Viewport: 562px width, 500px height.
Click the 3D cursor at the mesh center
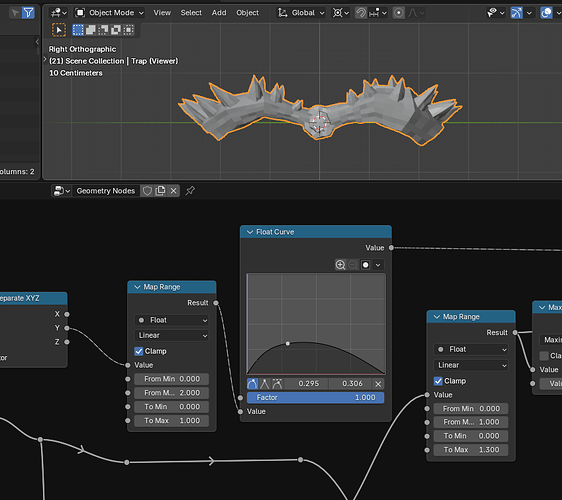coord(319,122)
